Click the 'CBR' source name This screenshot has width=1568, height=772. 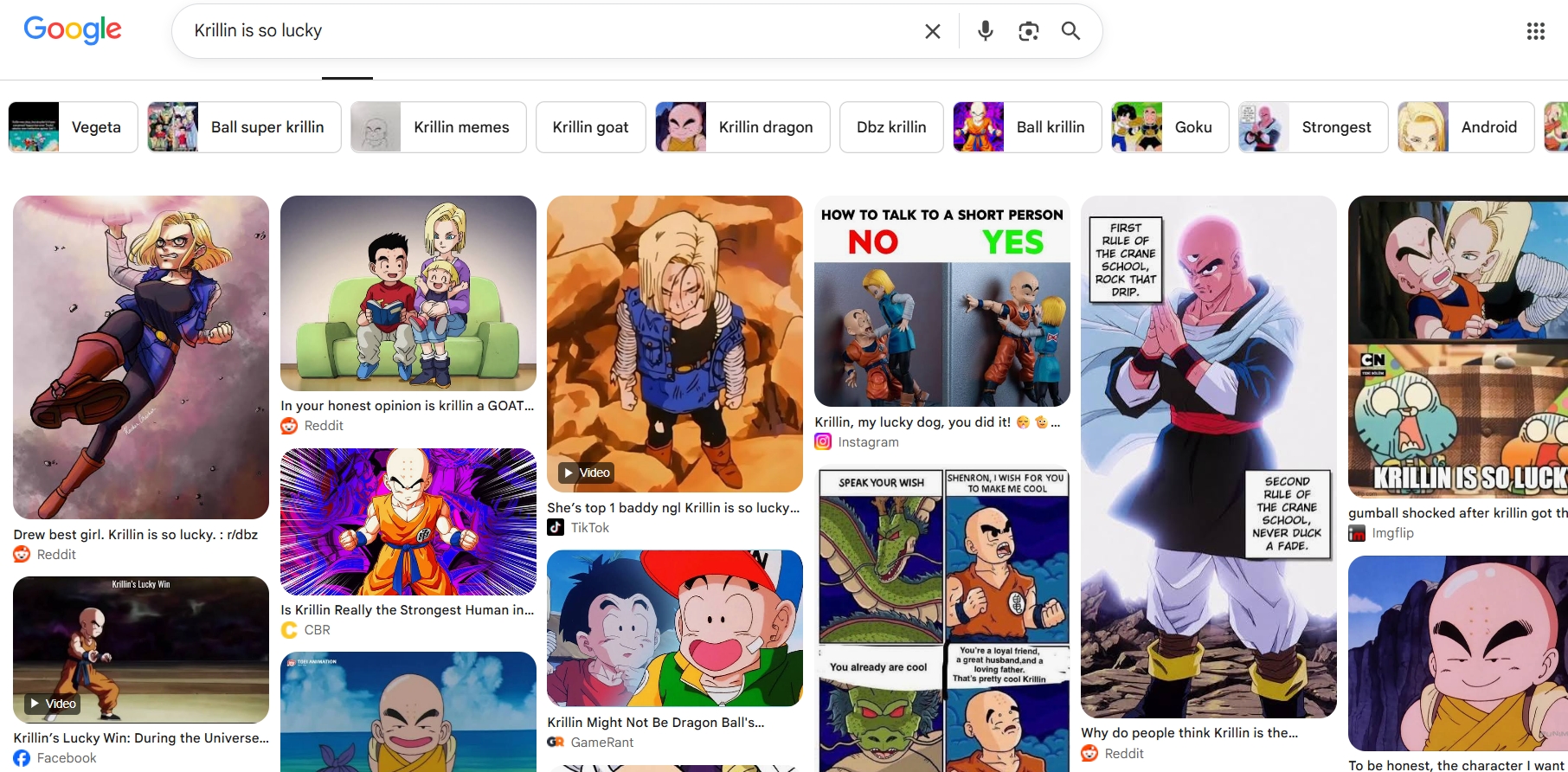point(318,630)
